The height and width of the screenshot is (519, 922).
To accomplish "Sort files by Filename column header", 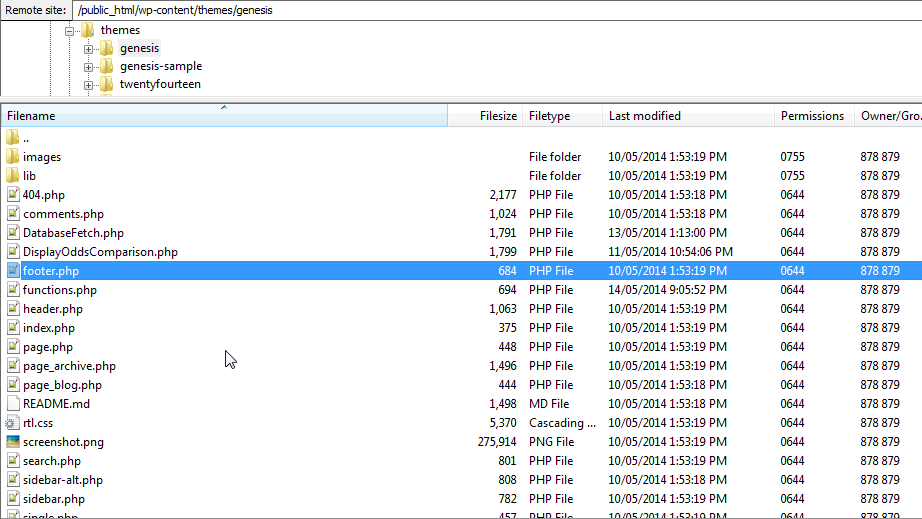I will 224,116.
